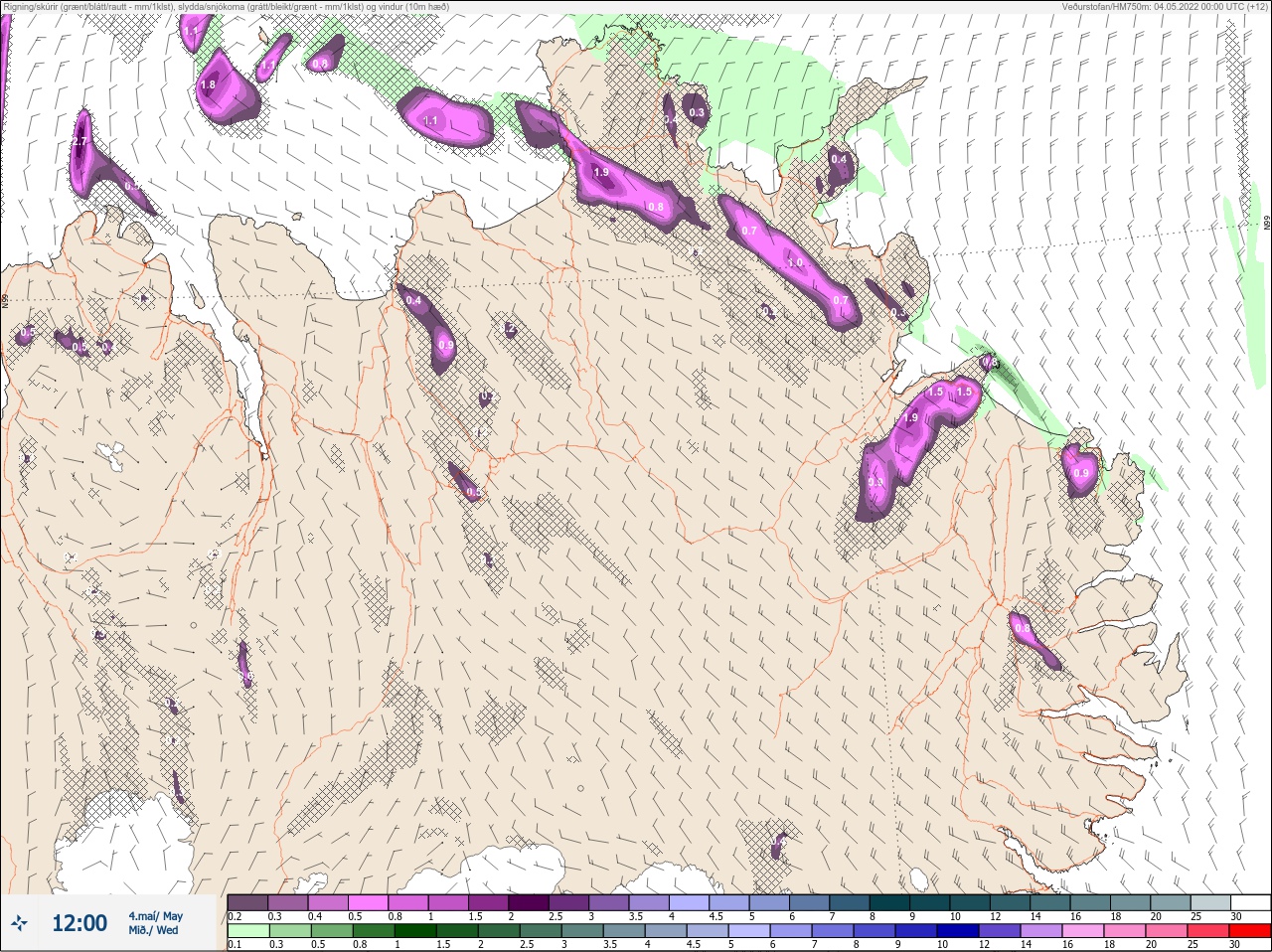Select lower legend swatch between 20 and 25
Image resolution: width=1272 pixels, height=952 pixels.
1168,931
